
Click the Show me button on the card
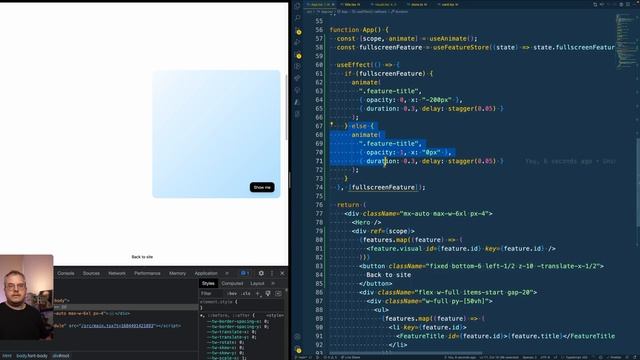click(262, 187)
